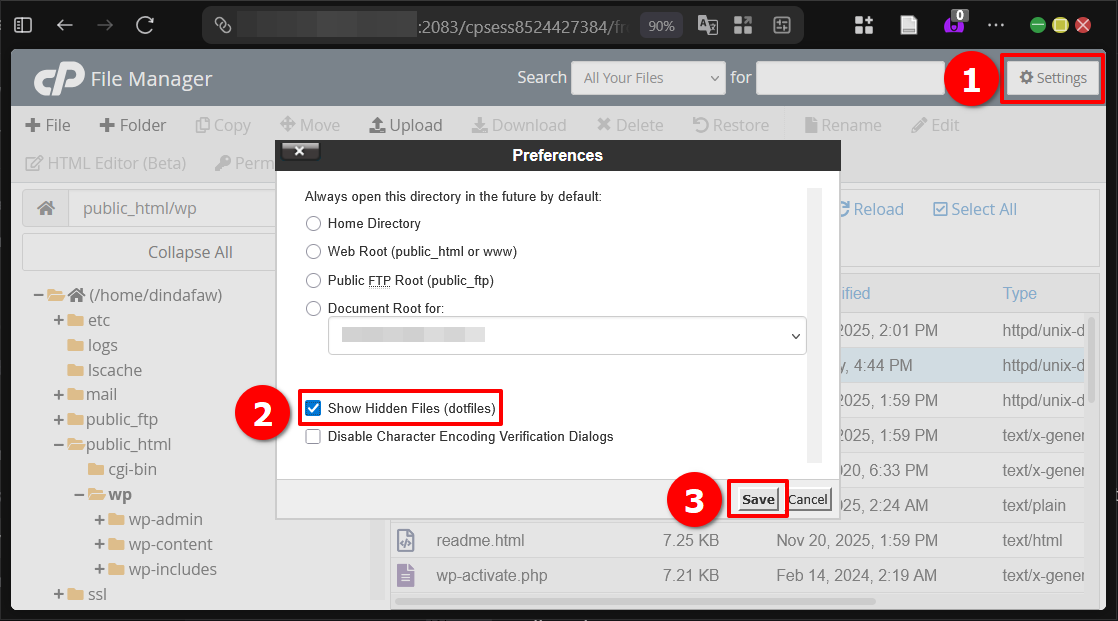Check Disable Character Encoding Verification Dialogs
This screenshot has height=621, width=1118.
[x=314, y=436]
